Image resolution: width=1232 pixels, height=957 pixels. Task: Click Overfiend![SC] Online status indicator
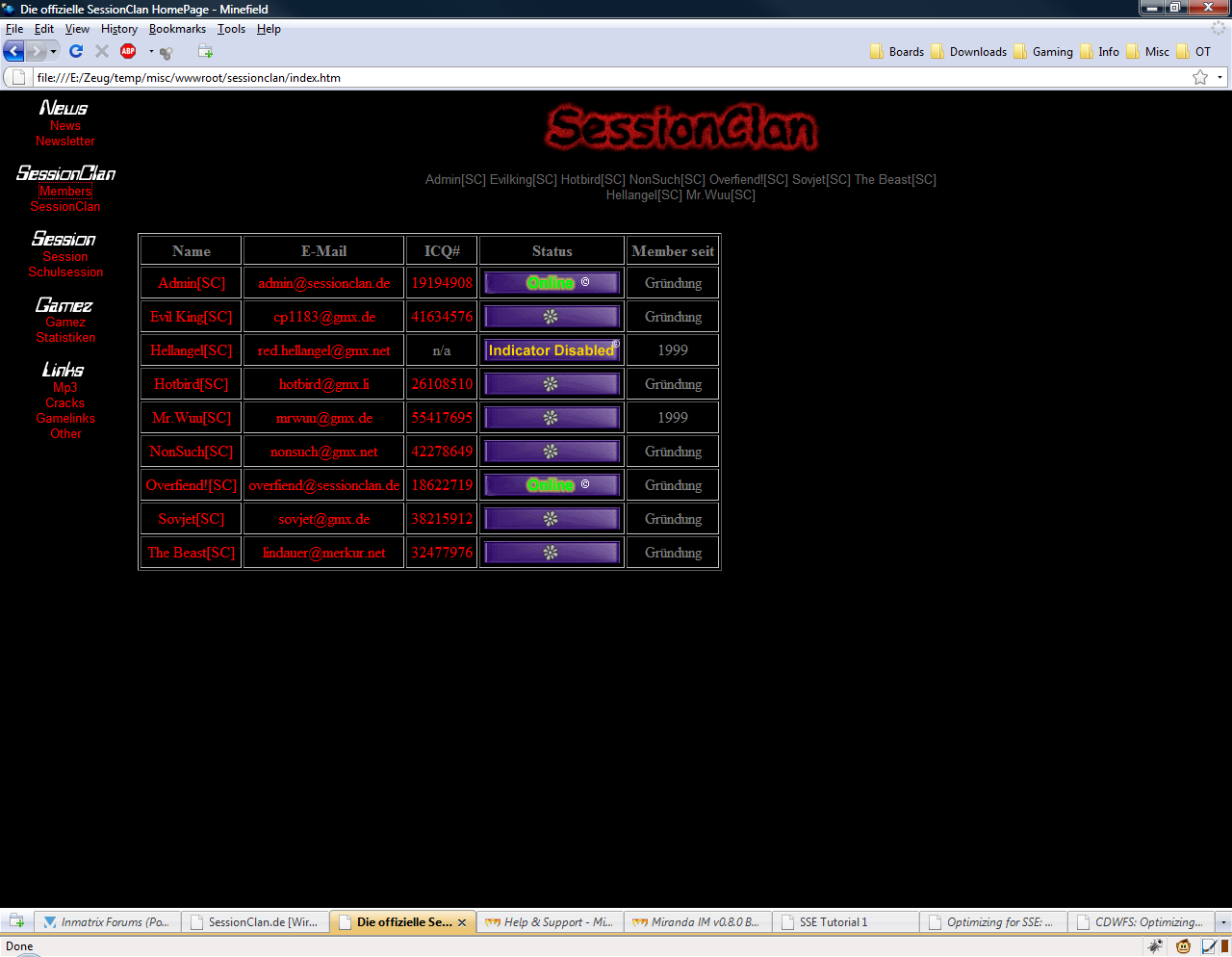(552, 485)
